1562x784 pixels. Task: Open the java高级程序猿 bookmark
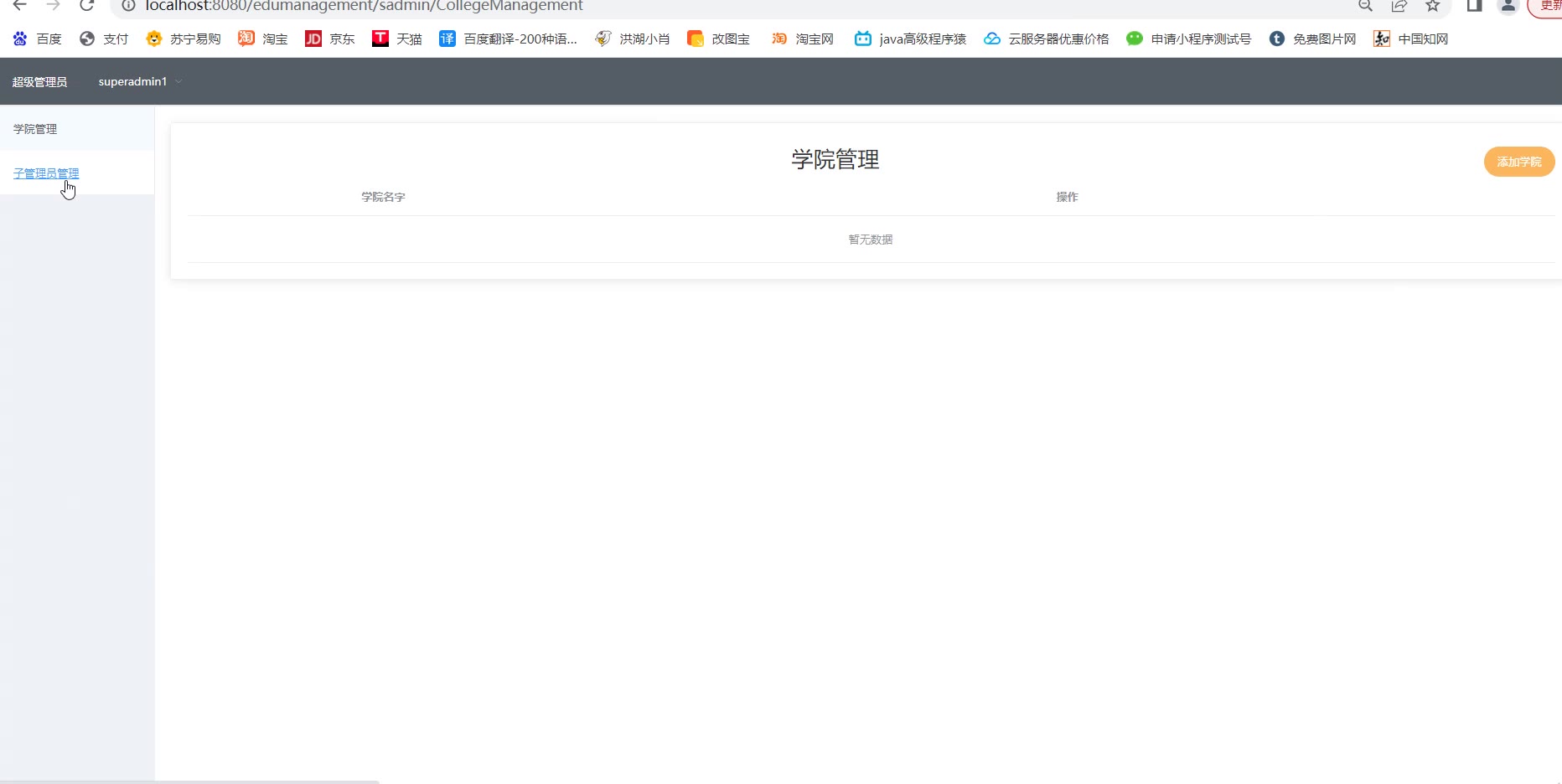(x=910, y=39)
